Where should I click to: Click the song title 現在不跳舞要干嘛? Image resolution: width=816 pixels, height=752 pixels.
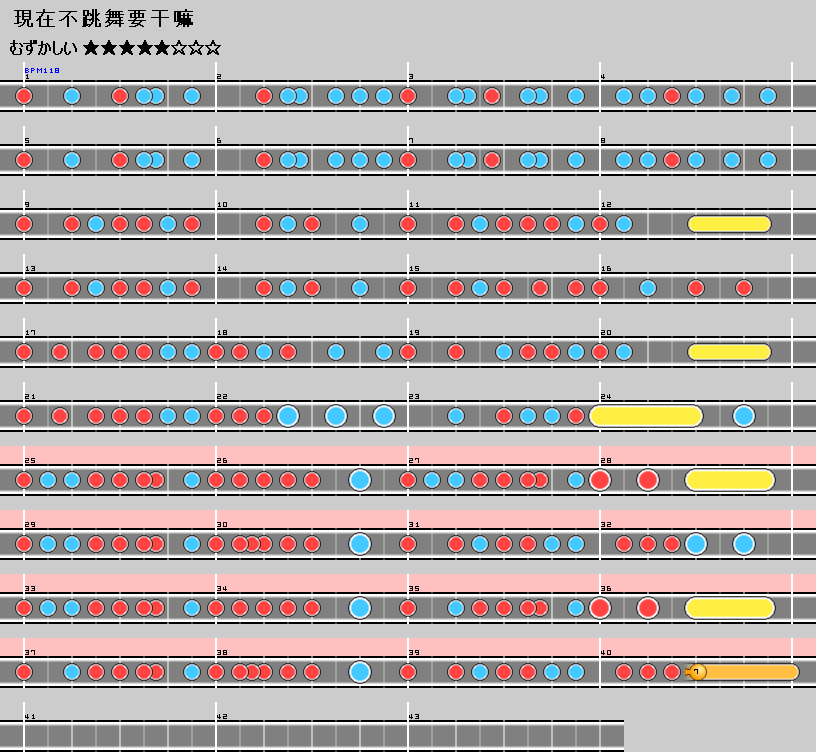point(104,18)
